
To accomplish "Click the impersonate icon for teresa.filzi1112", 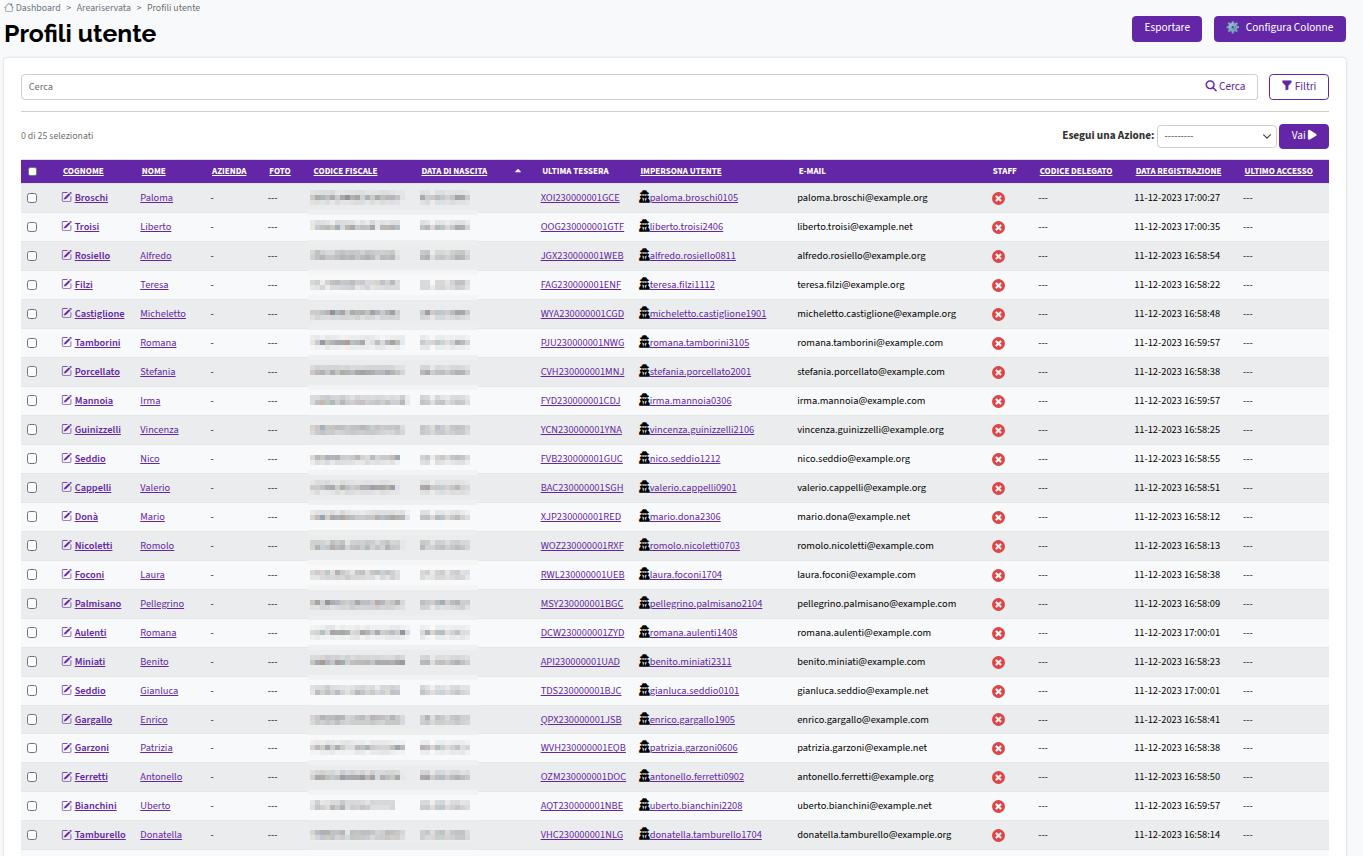I will coord(645,285).
